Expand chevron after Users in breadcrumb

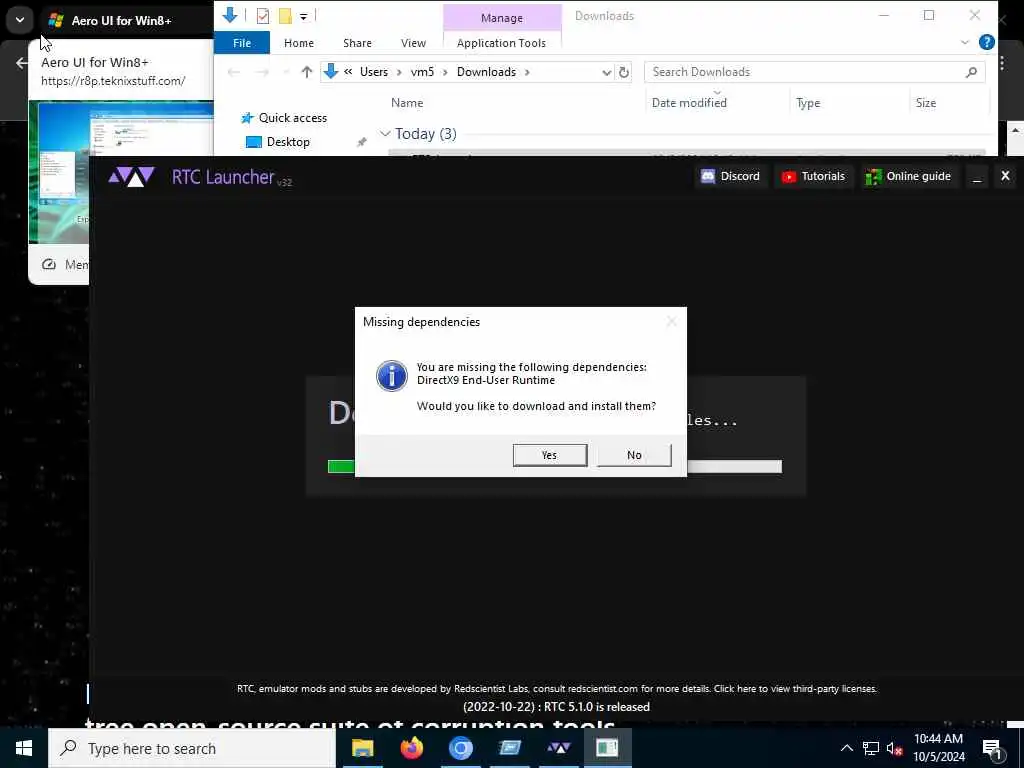coord(399,72)
